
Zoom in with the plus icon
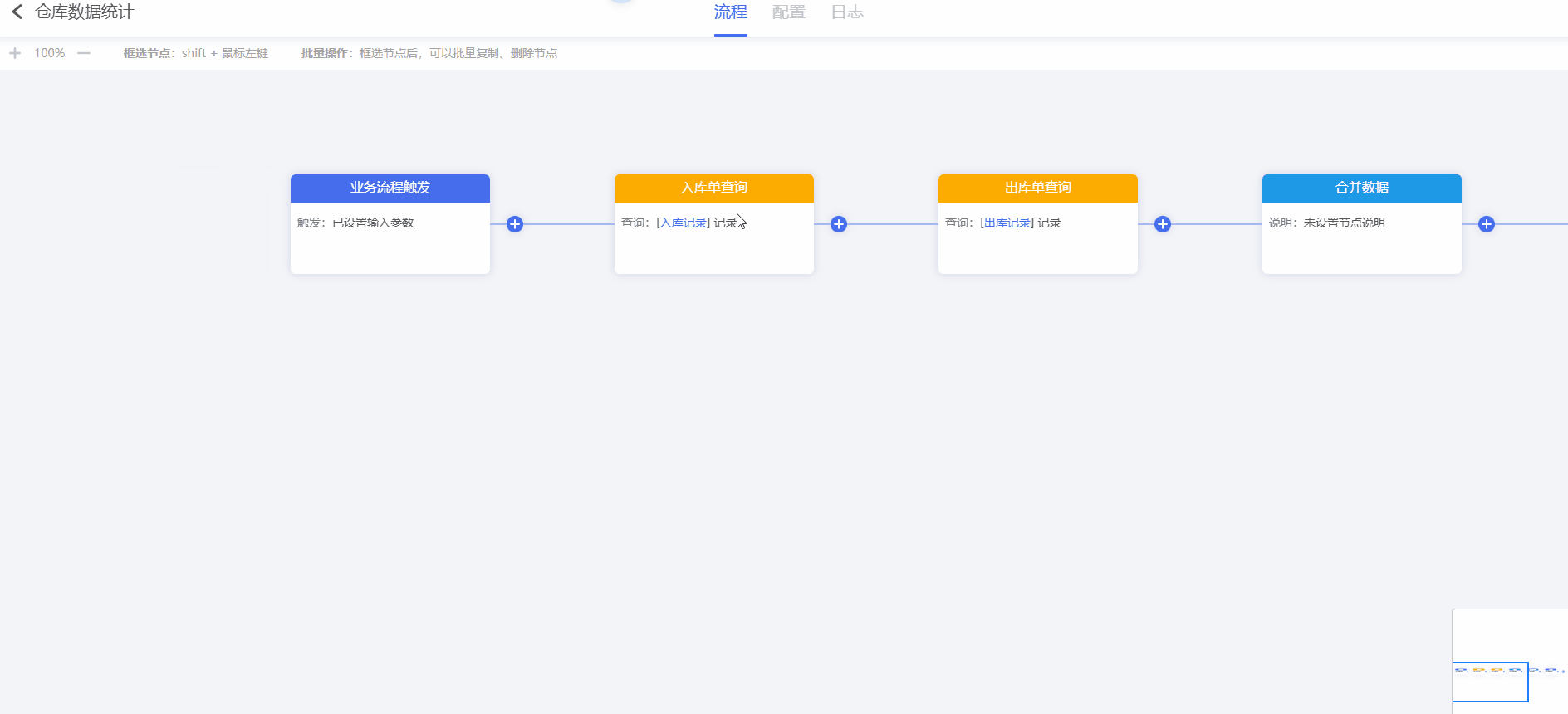[x=15, y=53]
